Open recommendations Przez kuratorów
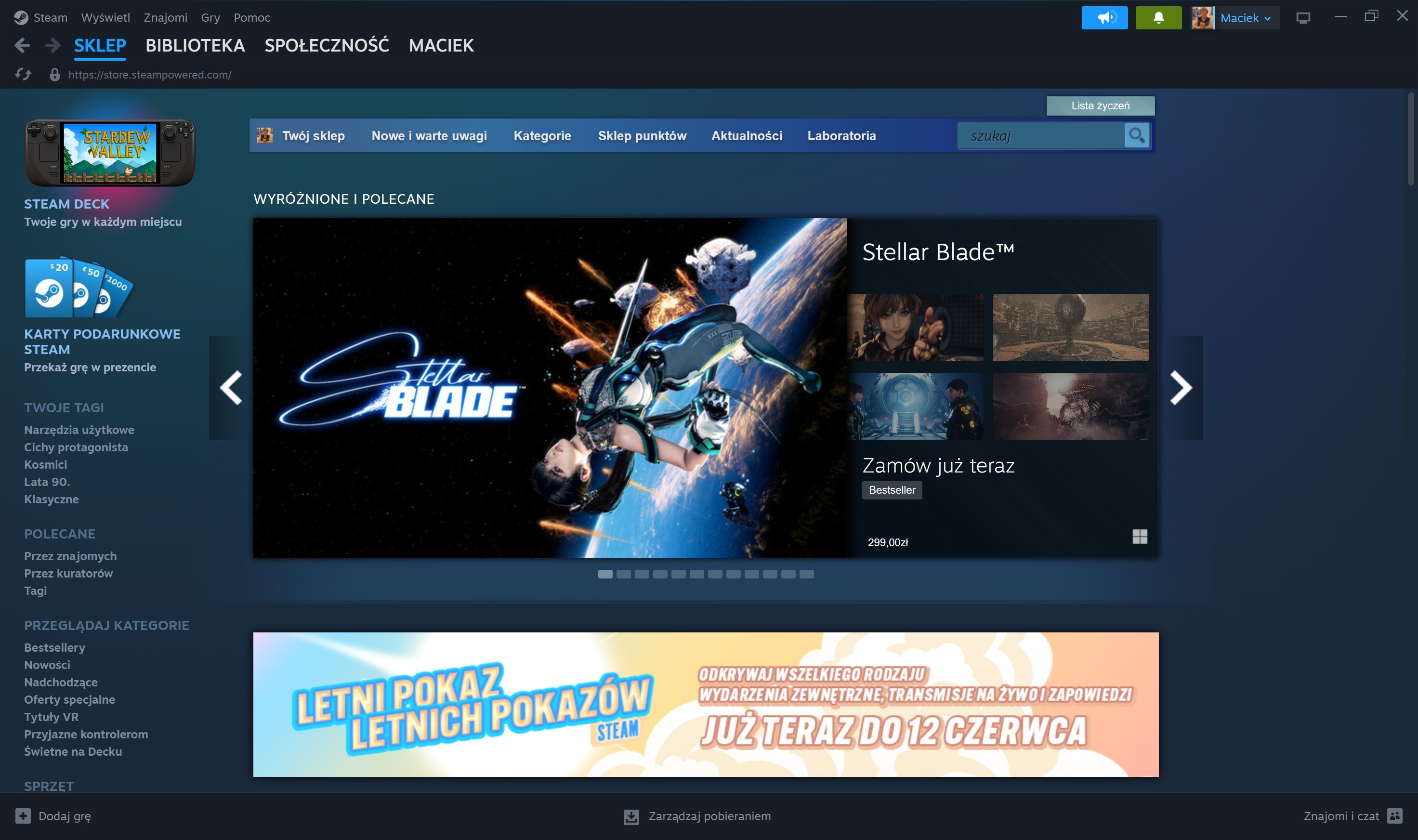The width and height of the screenshot is (1418, 840). pyautogui.click(x=68, y=573)
